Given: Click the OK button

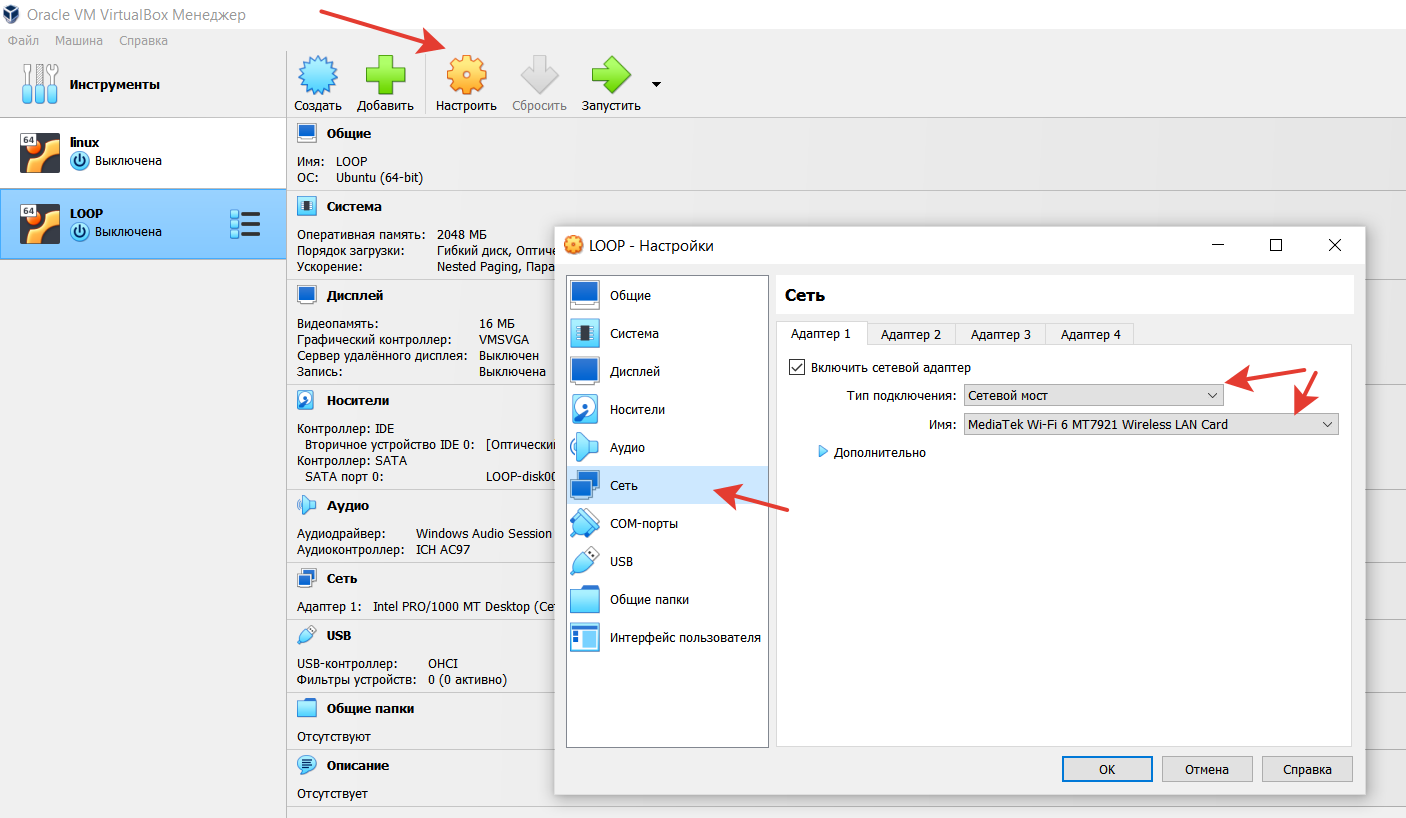Looking at the screenshot, I should click(1107, 769).
